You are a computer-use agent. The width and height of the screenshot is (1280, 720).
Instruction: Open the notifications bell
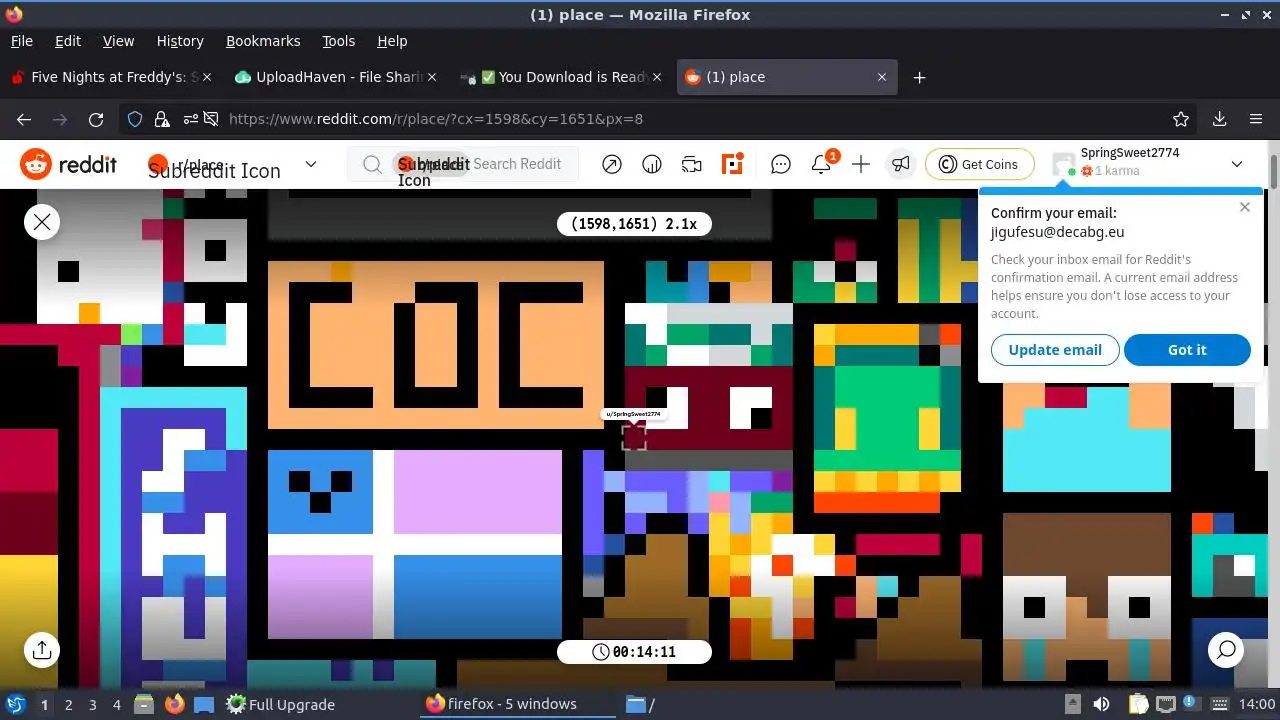pos(821,165)
